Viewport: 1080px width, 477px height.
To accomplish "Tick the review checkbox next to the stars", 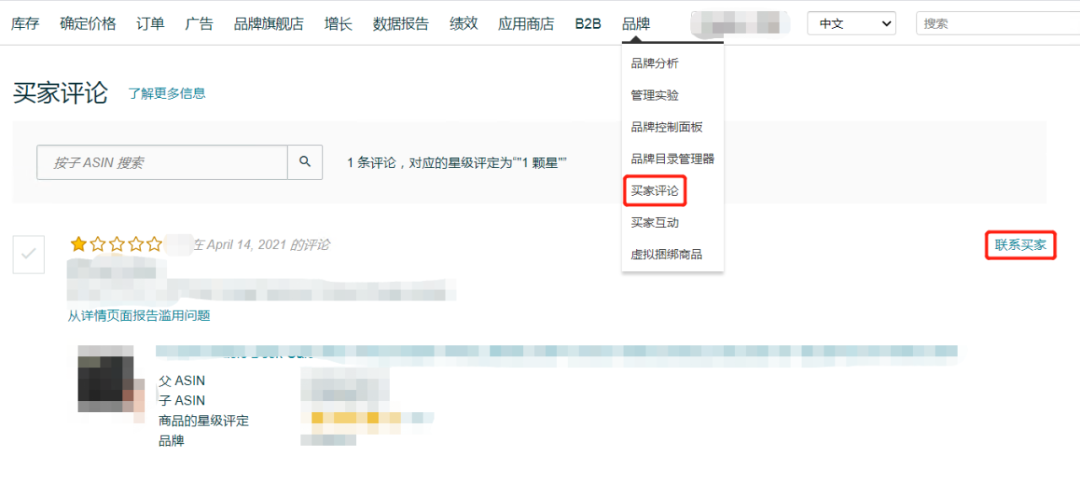I will tap(29, 254).
